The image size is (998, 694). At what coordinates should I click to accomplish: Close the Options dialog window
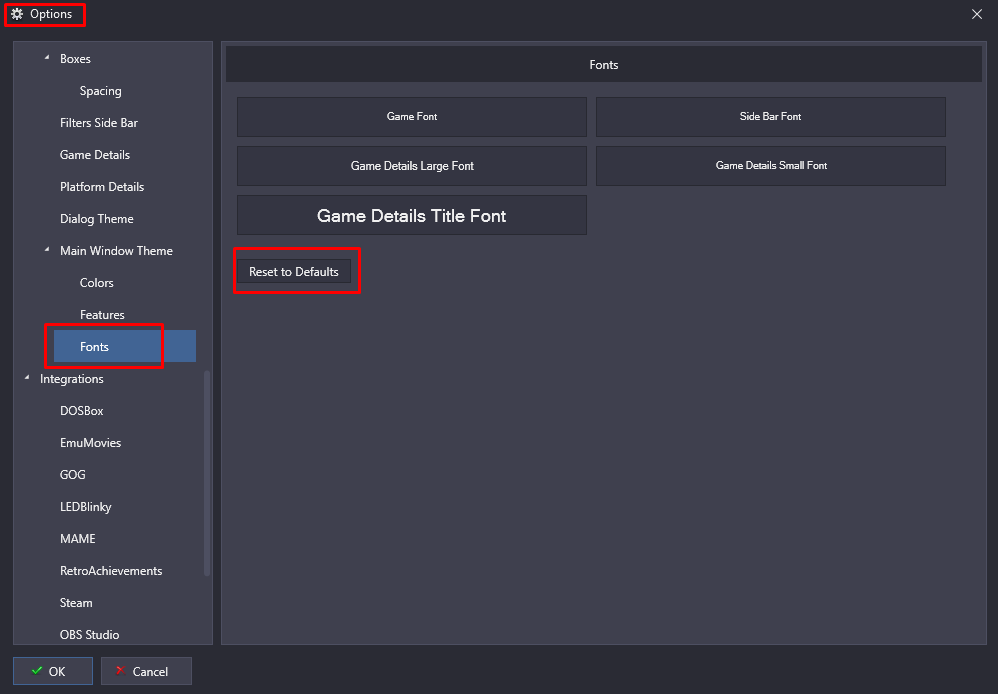pyautogui.click(x=977, y=14)
